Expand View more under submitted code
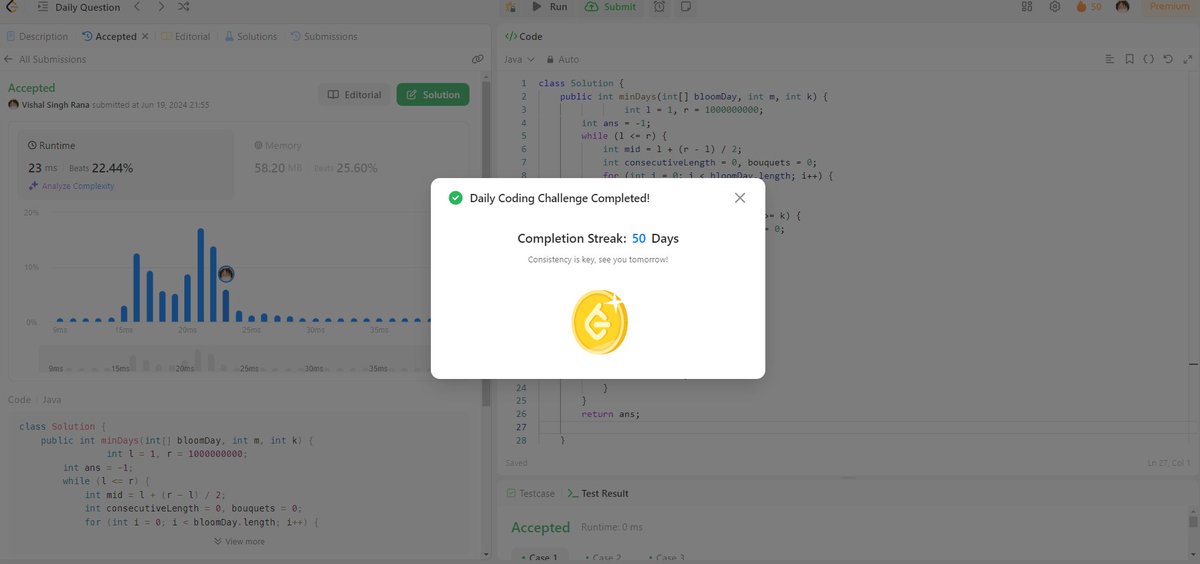Image resolution: width=1200 pixels, height=564 pixels. [239, 541]
